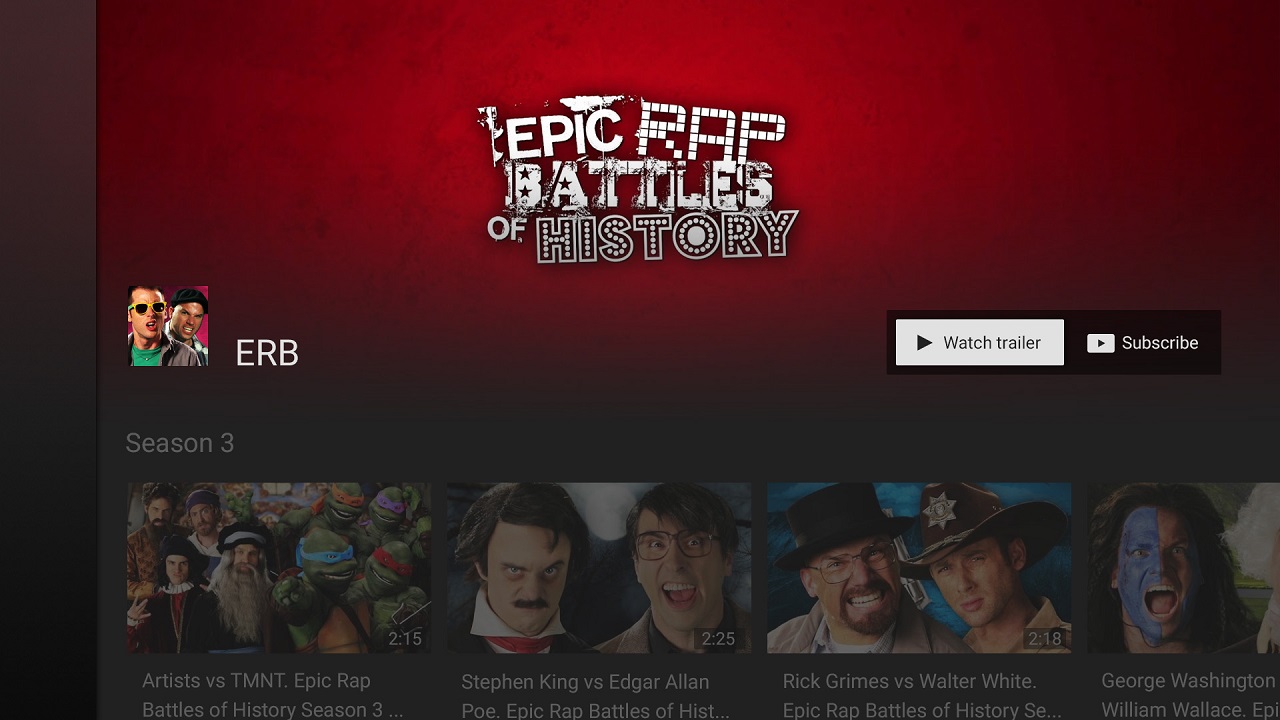Play the Rick Grimes vs Walter White thumbnail
The height and width of the screenshot is (720, 1280).
click(x=919, y=568)
